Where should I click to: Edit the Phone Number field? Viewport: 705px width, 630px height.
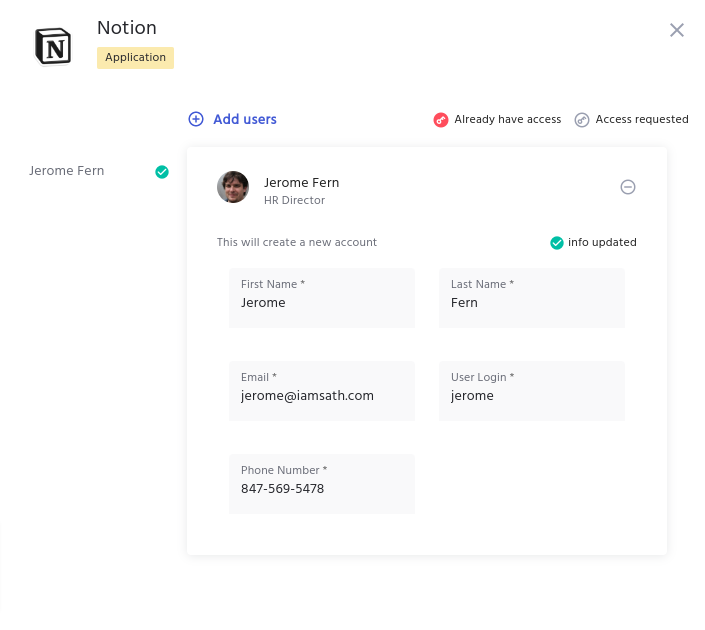coord(321,489)
